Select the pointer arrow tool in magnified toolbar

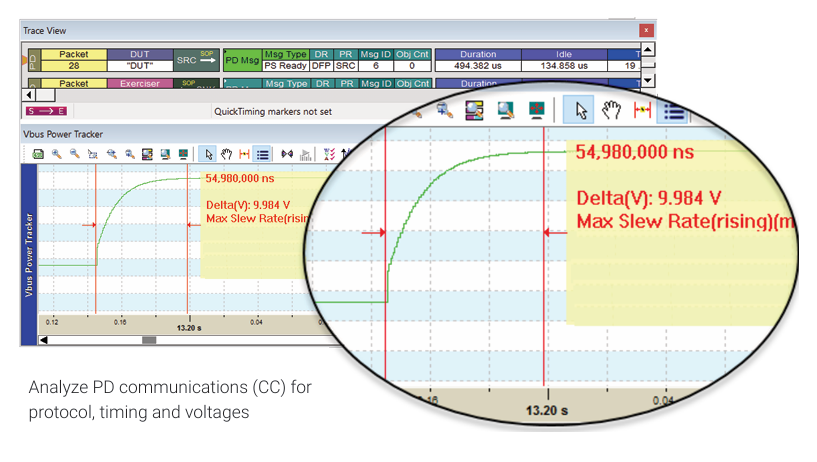pos(582,109)
